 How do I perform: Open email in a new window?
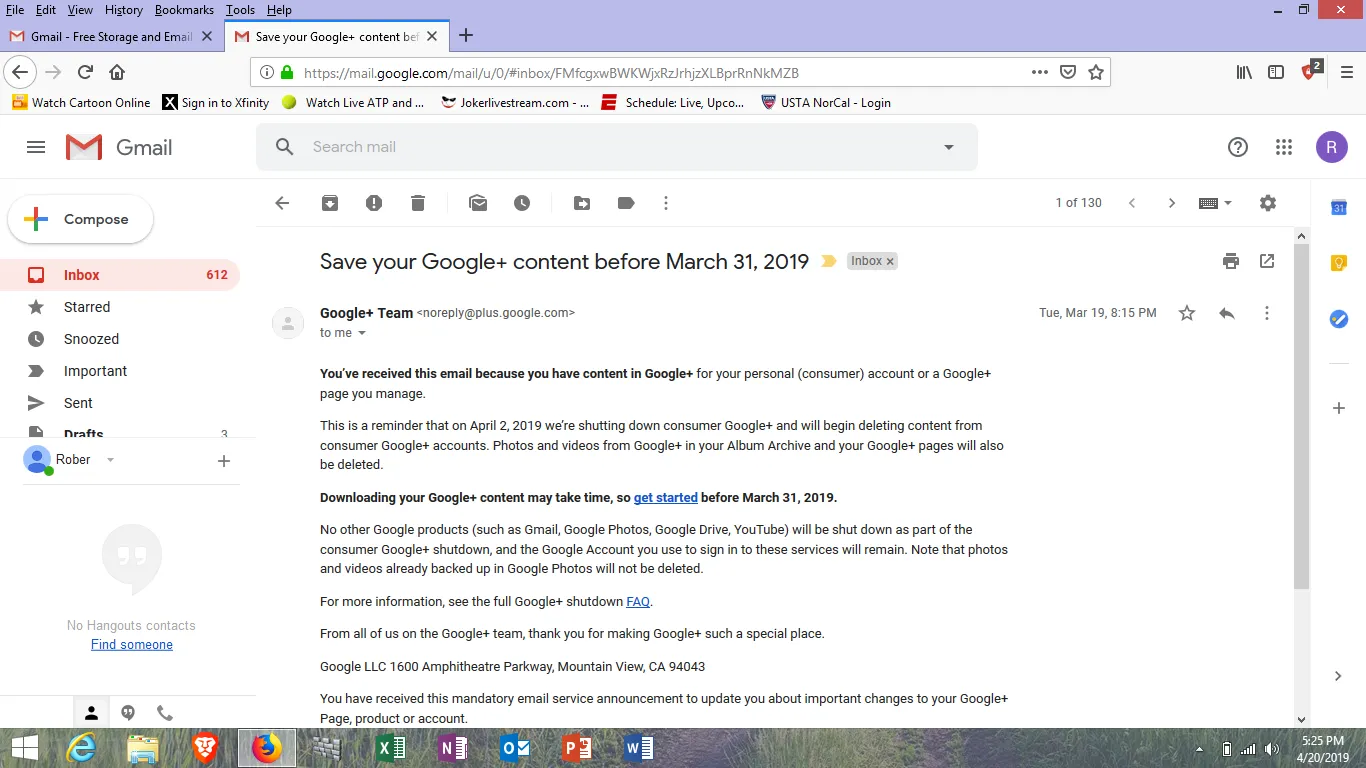(1267, 261)
